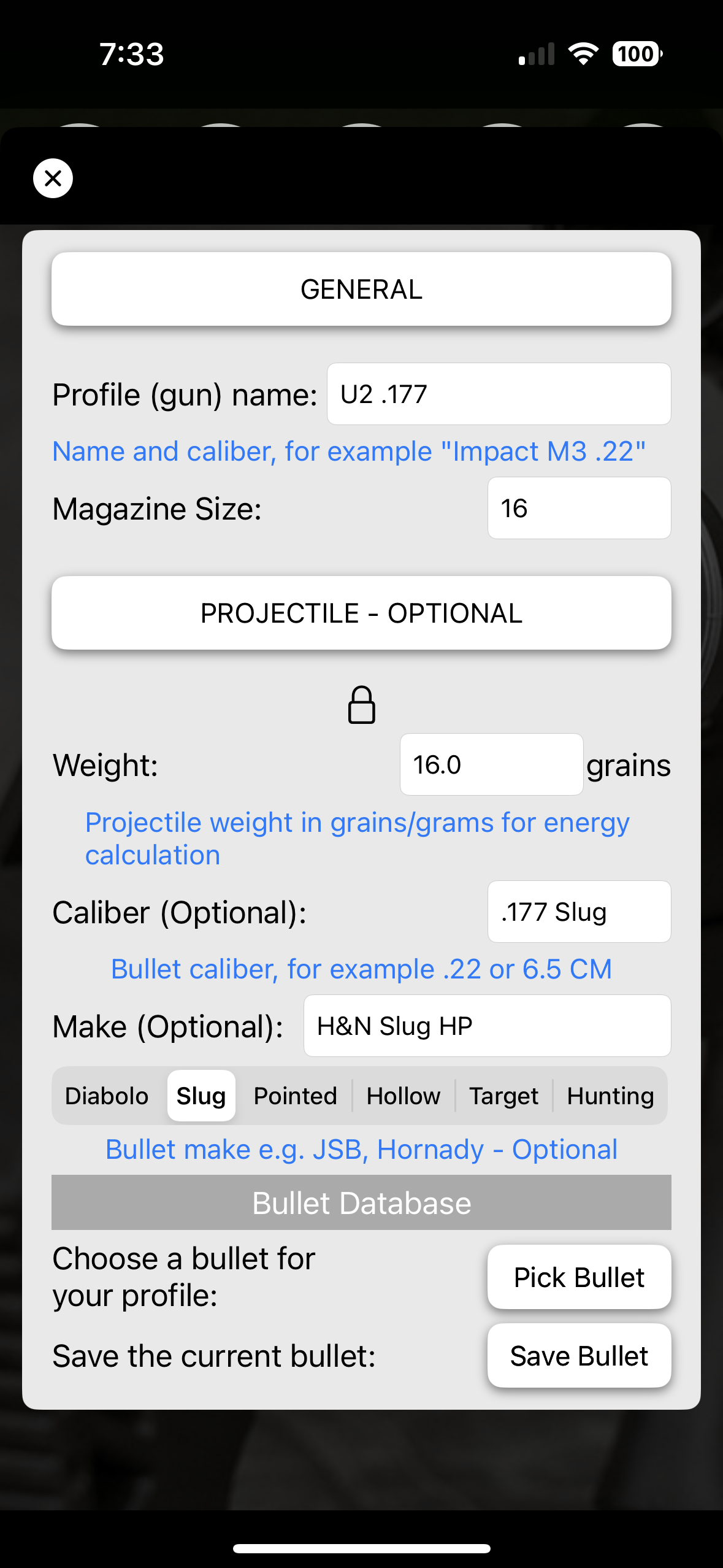Collapse the GENERAL section header
This screenshot has width=723, height=1568.
(x=361, y=289)
